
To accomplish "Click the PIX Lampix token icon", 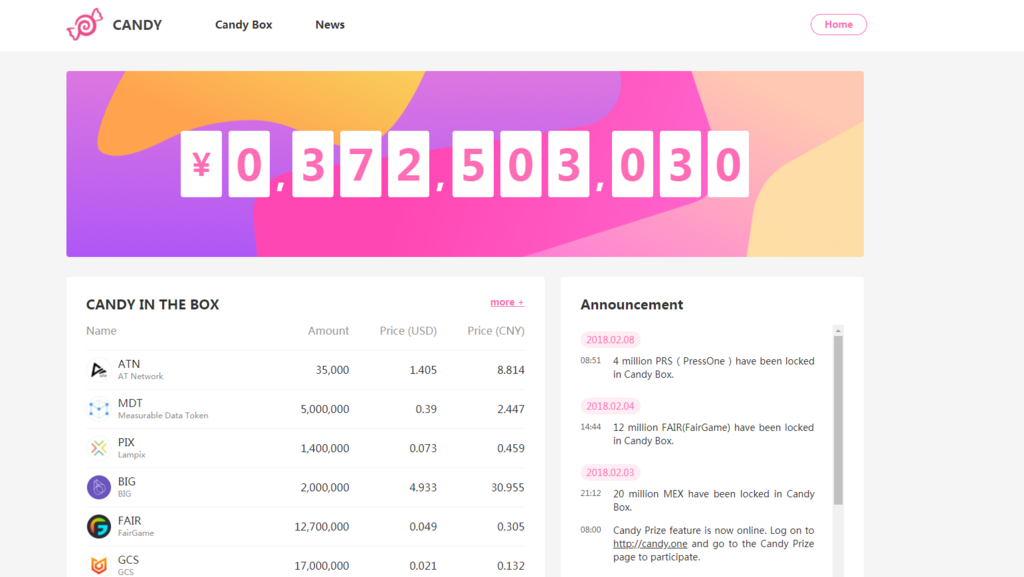I will [99, 448].
